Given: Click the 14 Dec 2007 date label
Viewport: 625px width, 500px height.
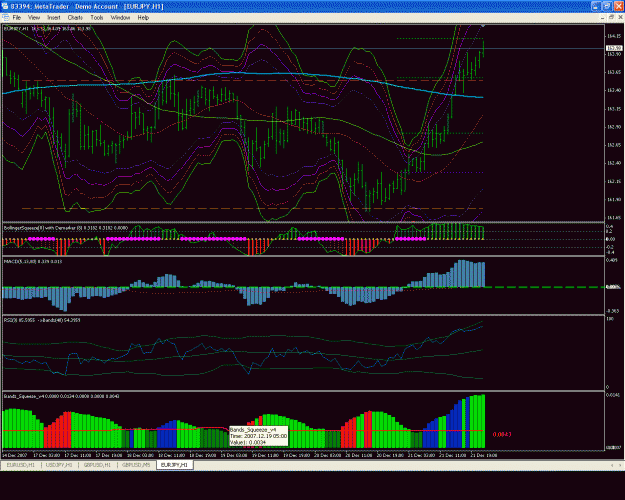Looking at the screenshot, I should pyautogui.click(x=14, y=455).
